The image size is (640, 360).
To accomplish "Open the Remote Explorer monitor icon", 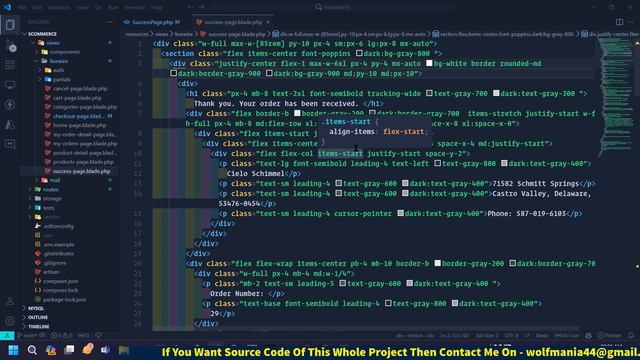I will (10, 84).
